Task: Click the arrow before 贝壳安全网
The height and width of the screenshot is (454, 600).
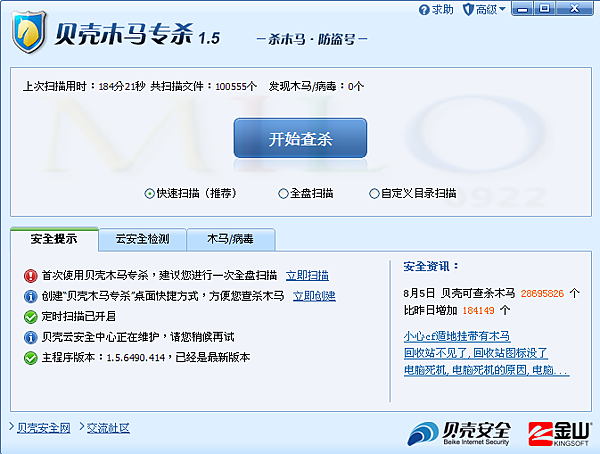Action: pyautogui.click(x=11, y=426)
